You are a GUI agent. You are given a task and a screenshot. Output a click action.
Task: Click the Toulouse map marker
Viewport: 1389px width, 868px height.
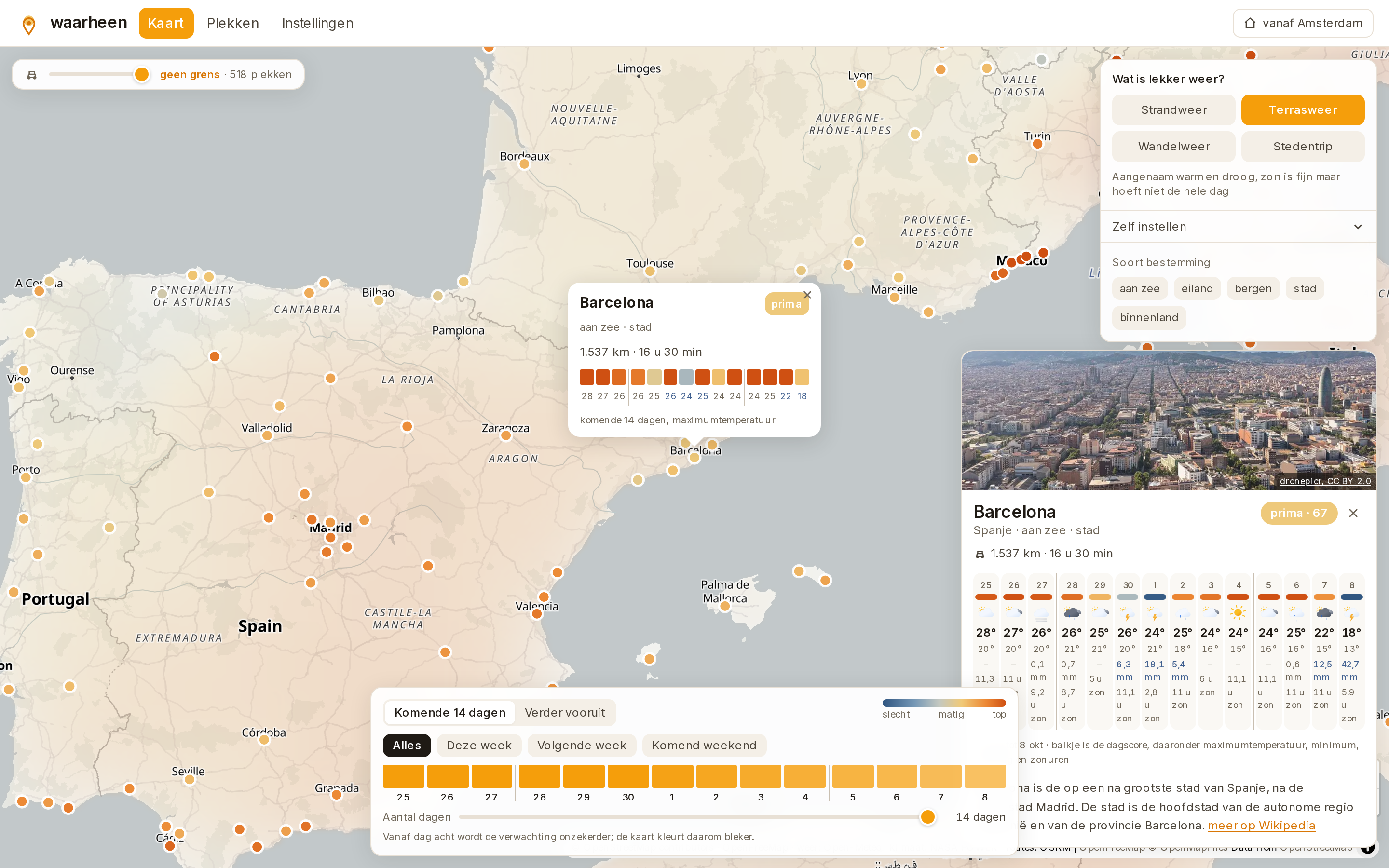[650, 271]
